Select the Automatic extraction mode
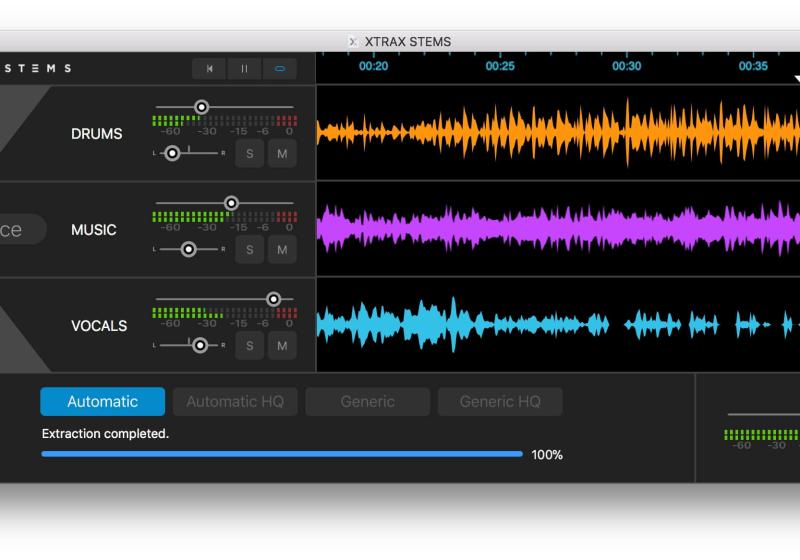Screen dimensions: 800x560 click(x=103, y=401)
